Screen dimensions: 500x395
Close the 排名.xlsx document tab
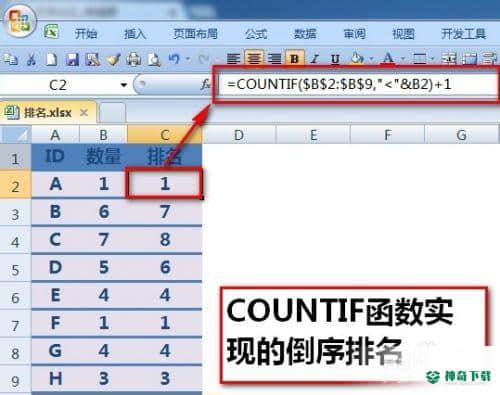point(84,113)
